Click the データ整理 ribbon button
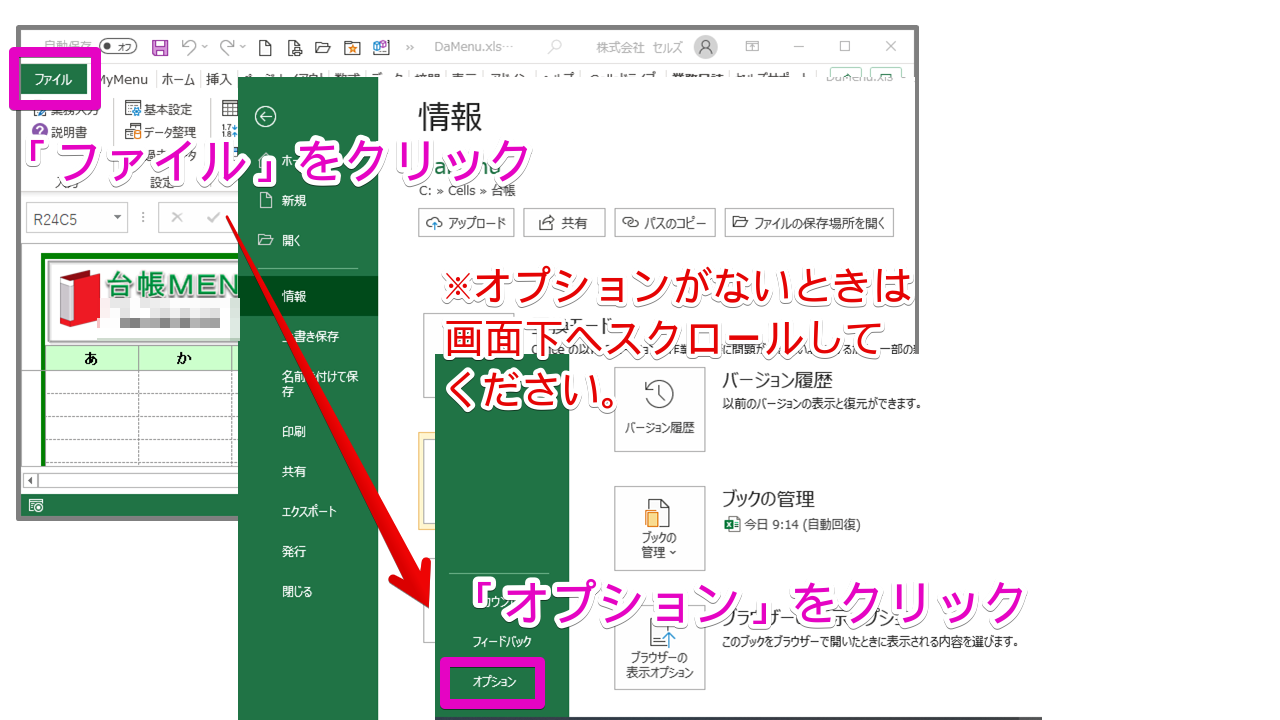 tap(160, 132)
